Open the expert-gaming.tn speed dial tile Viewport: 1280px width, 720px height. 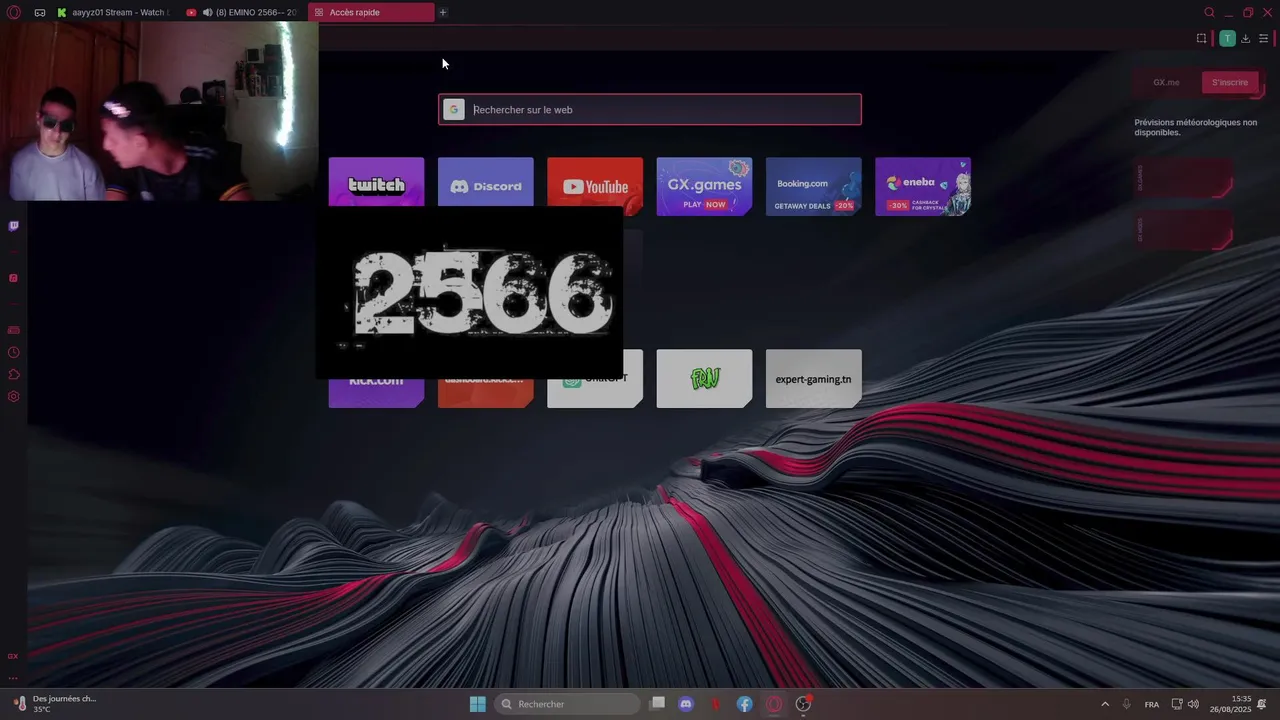813,378
